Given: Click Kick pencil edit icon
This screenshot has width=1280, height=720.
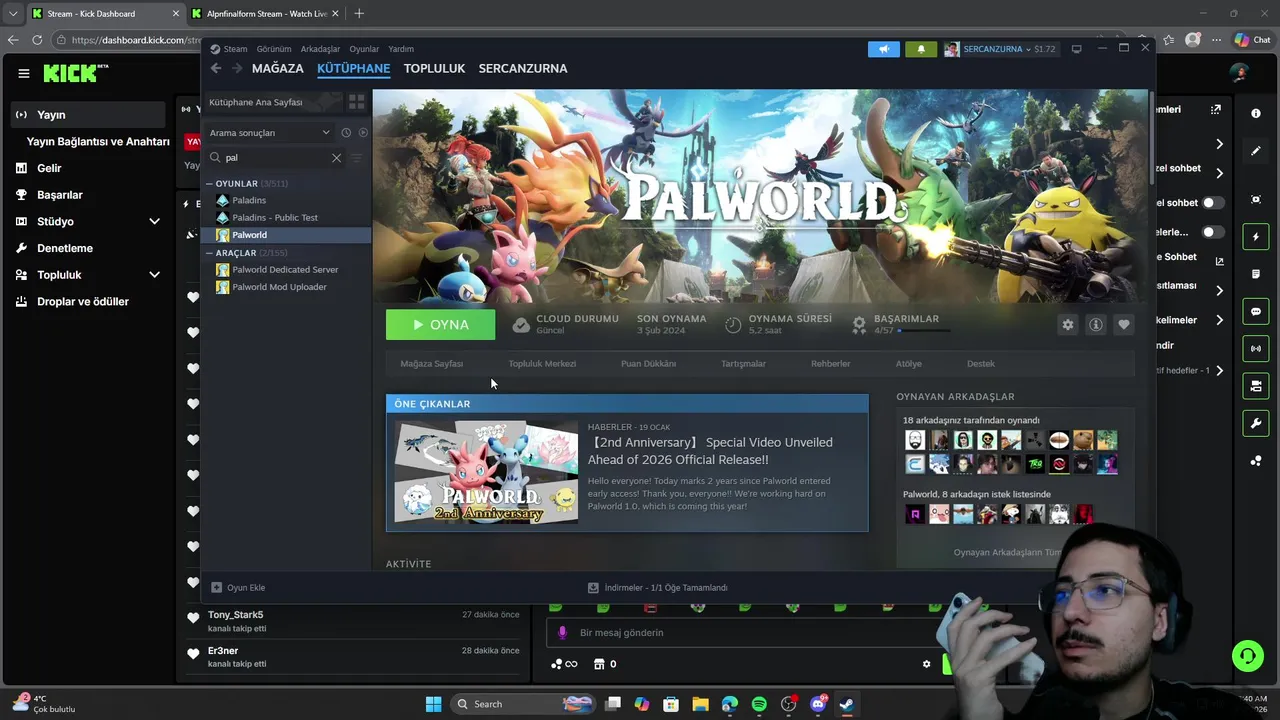Looking at the screenshot, I should click(x=1256, y=151).
